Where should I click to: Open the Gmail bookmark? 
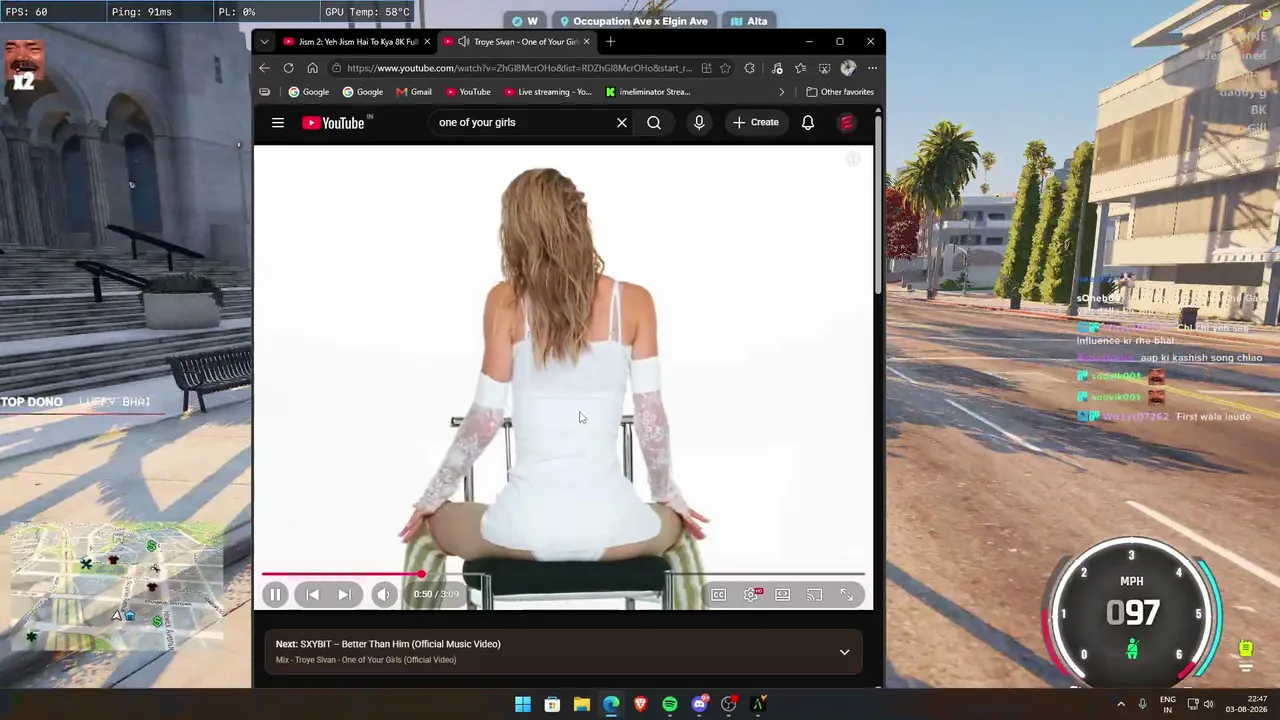click(414, 92)
